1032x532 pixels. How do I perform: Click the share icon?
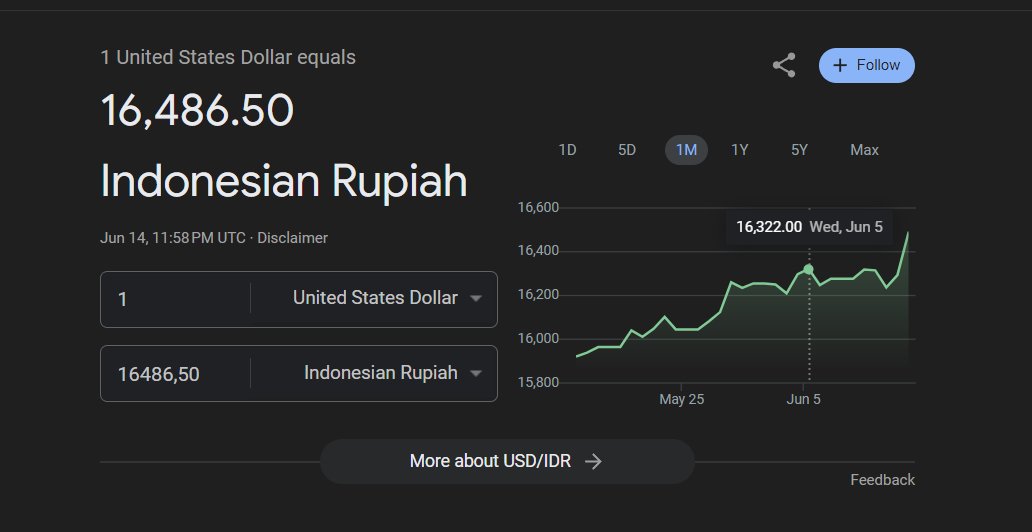pos(784,65)
